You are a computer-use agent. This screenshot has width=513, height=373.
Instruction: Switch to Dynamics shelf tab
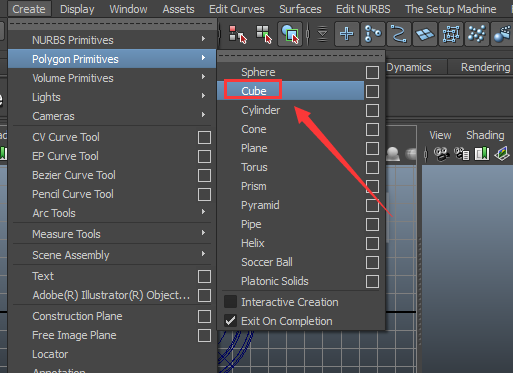pos(409,67)
